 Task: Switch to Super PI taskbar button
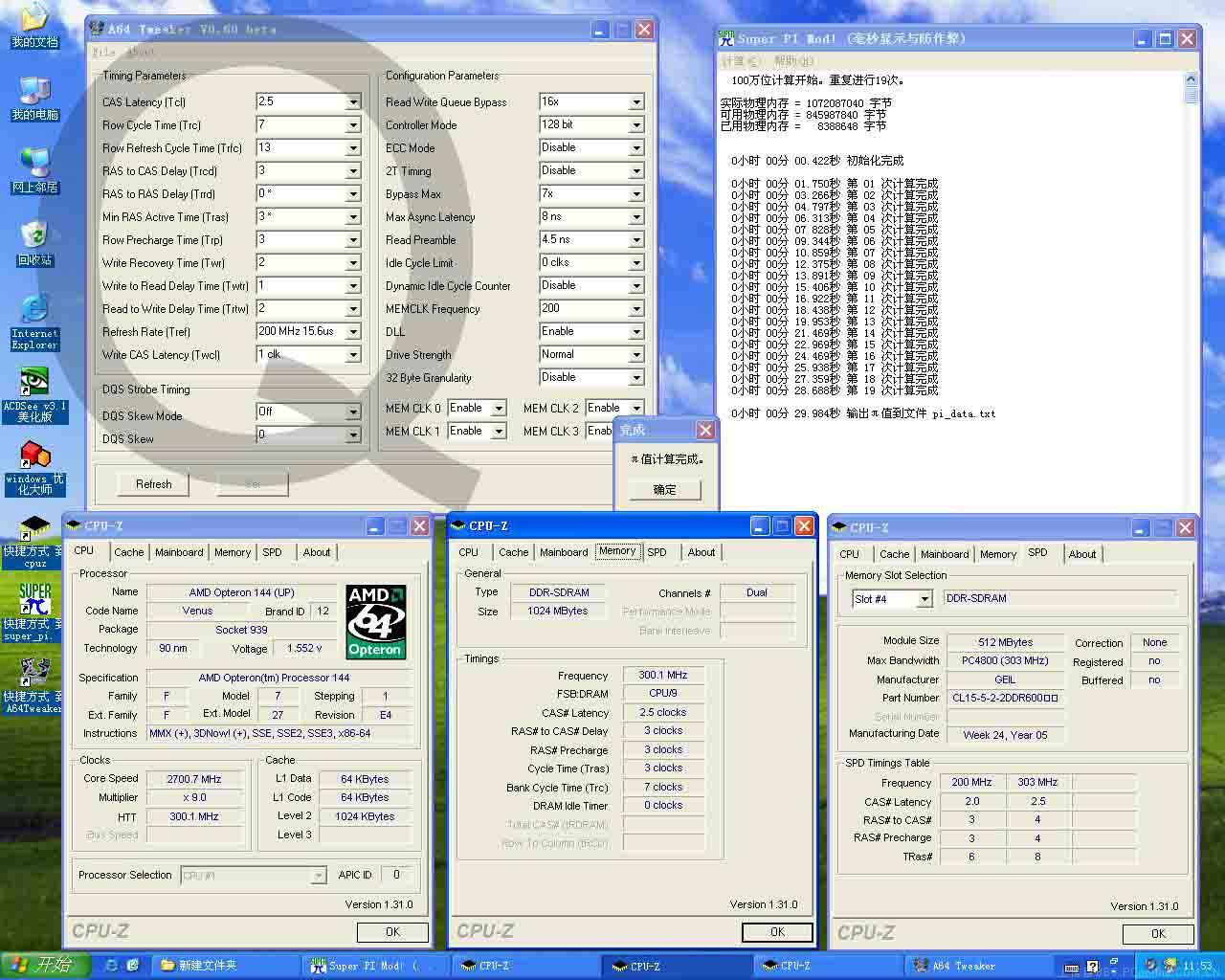pyautogui.click(x=375, y=966)
